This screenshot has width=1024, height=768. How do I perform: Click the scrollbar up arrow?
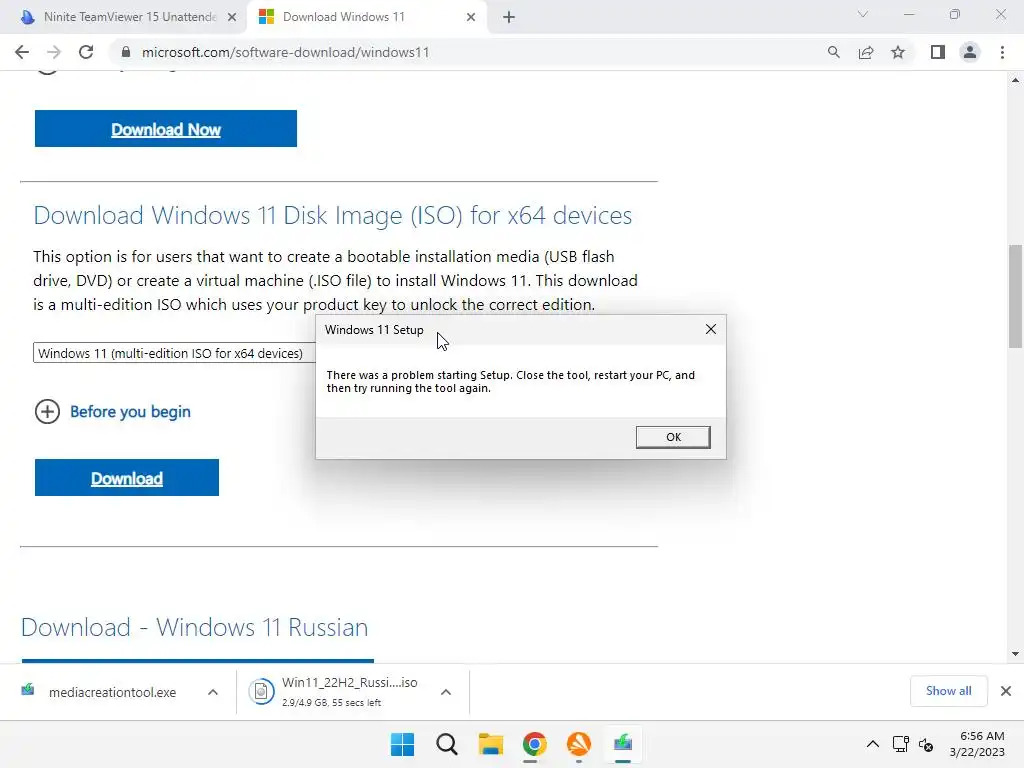pyautogui.click(x=1015, y=80)
